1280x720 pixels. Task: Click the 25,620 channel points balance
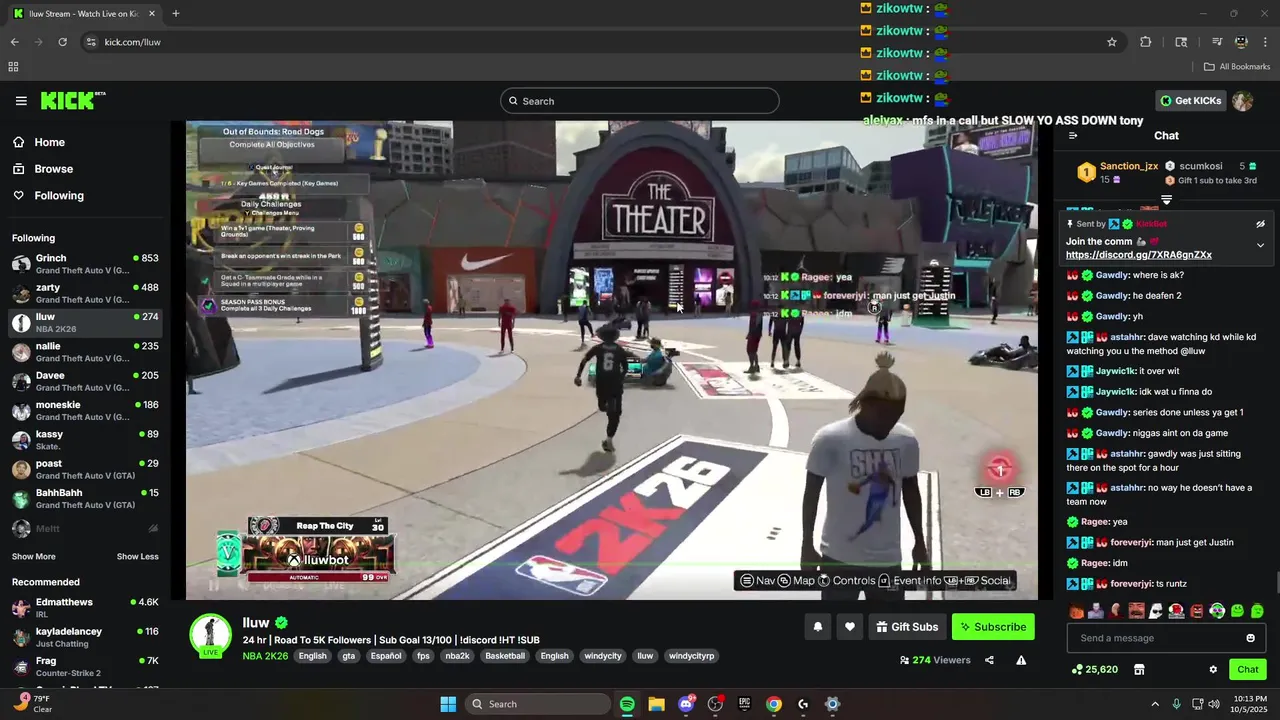[1095, 669]
